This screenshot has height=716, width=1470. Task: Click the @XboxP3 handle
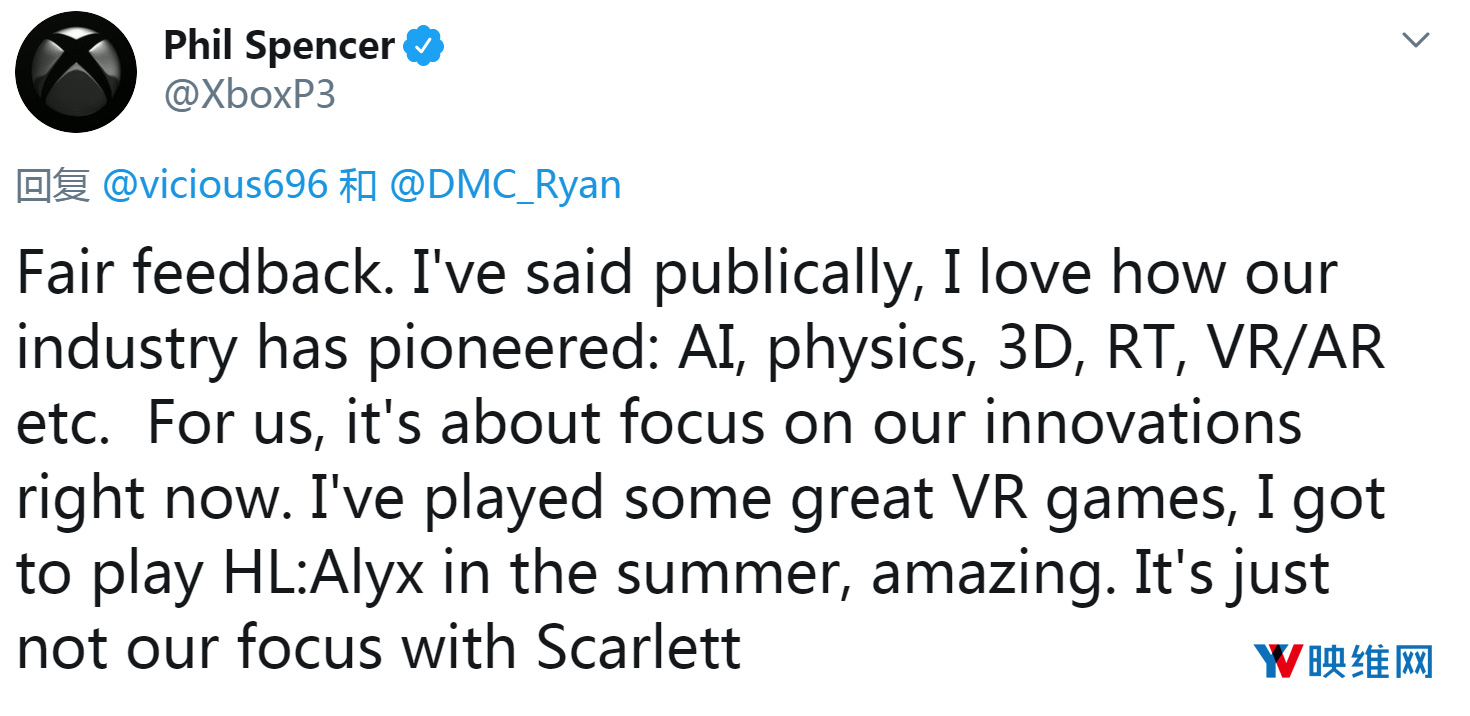[249, 95]
